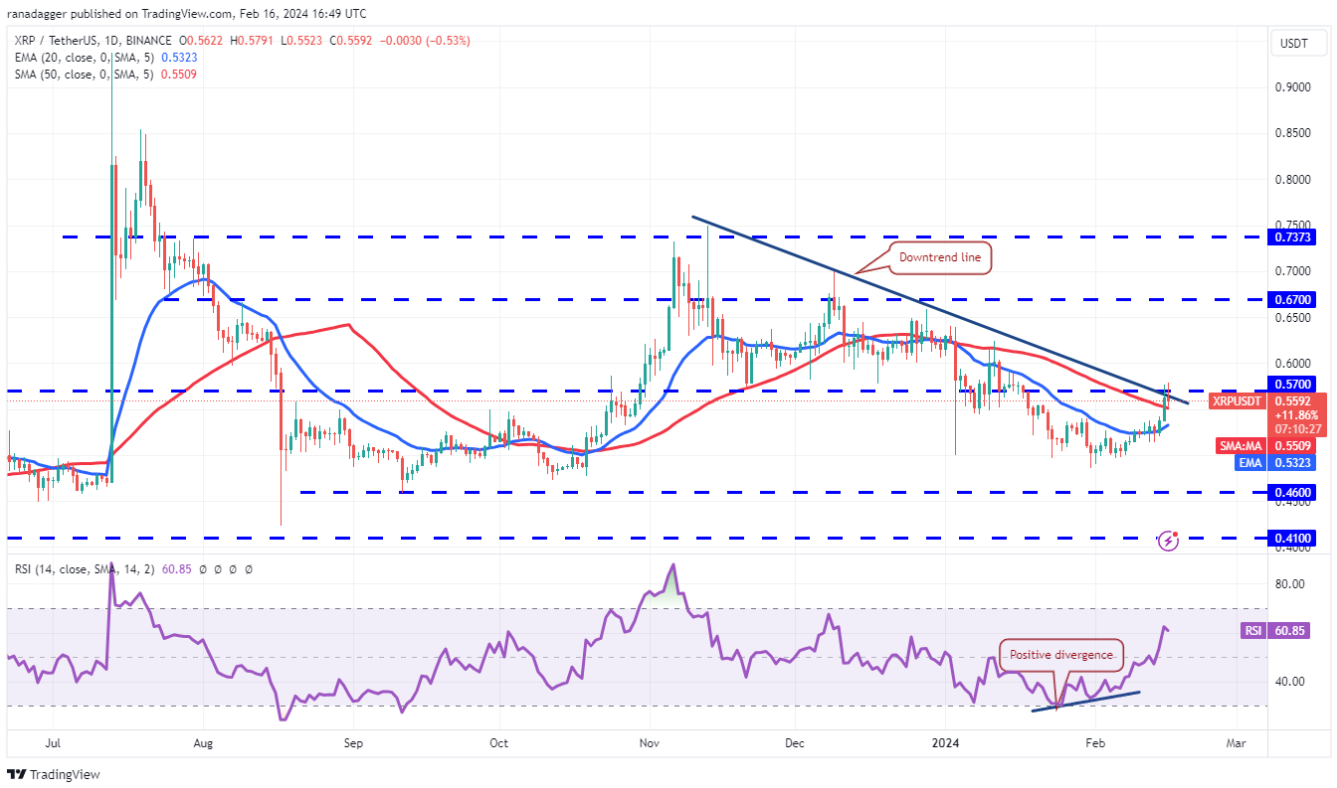The image size is (1337, 788).
Task: Click the 40.00 RSI axis label
Action: [x=1289, y=682]
